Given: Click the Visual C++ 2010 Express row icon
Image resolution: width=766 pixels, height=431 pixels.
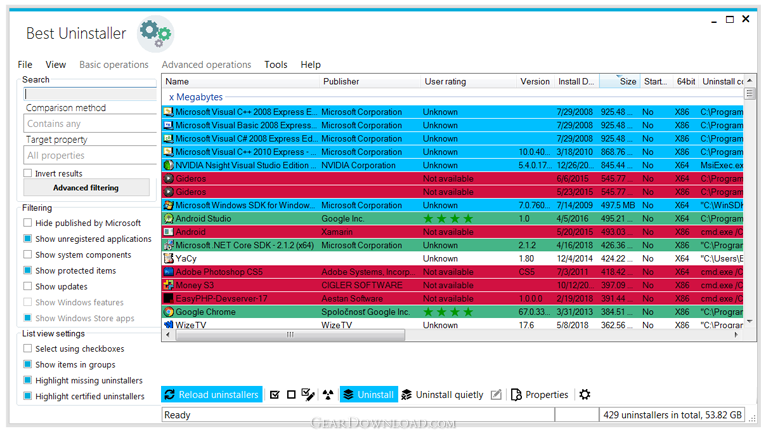Looking at the screenshot, I should pyautogui.click(x=169, y=152).
